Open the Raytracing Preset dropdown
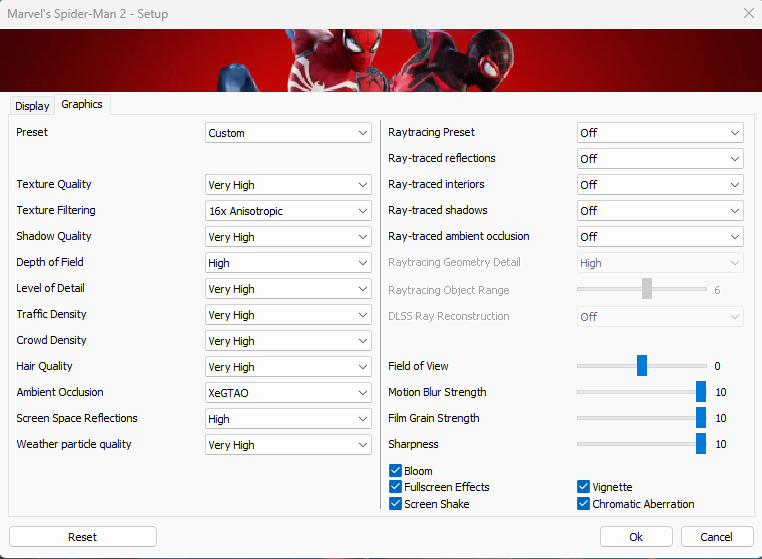The image size is (762, 559). point(660,133)
